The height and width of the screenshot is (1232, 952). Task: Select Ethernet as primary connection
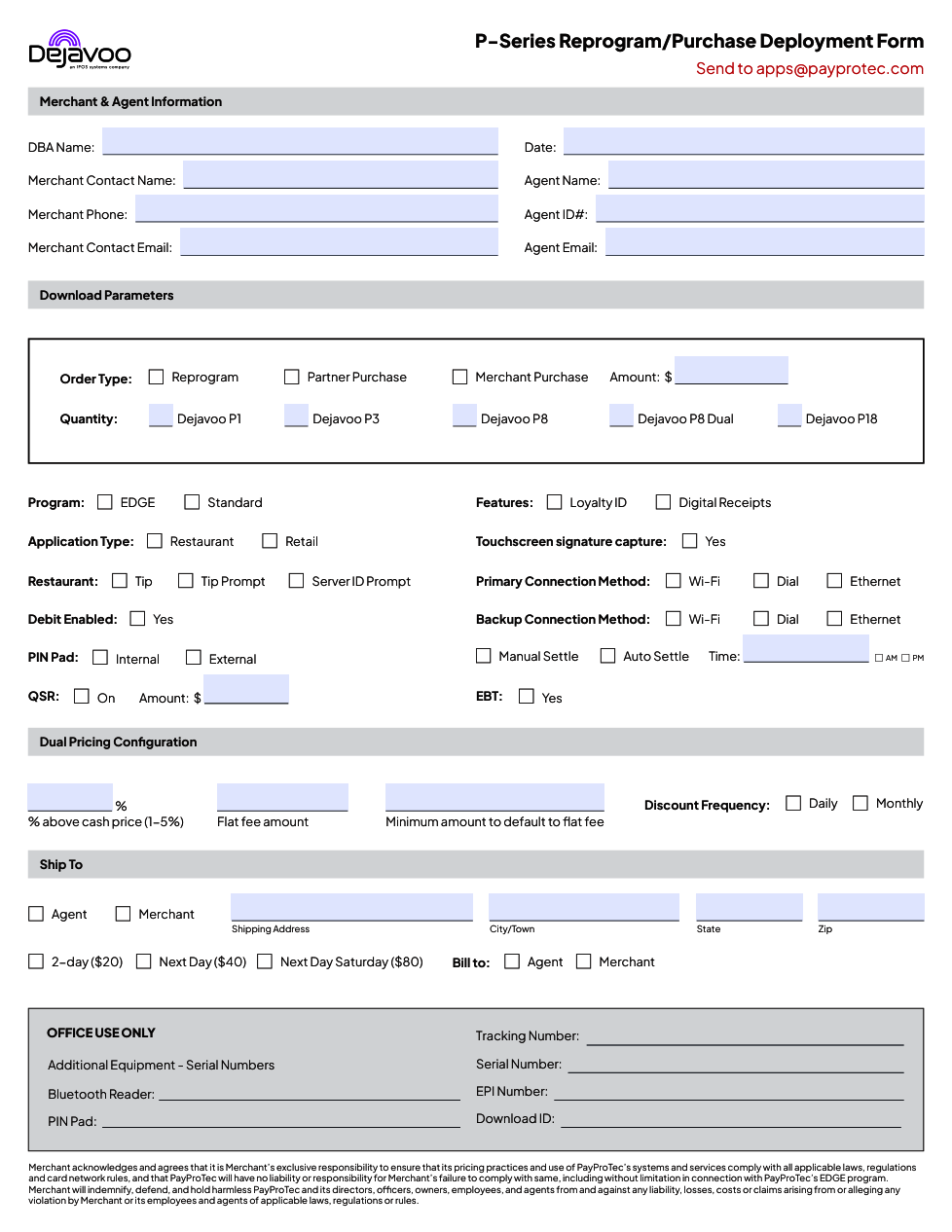pos(835,581)
